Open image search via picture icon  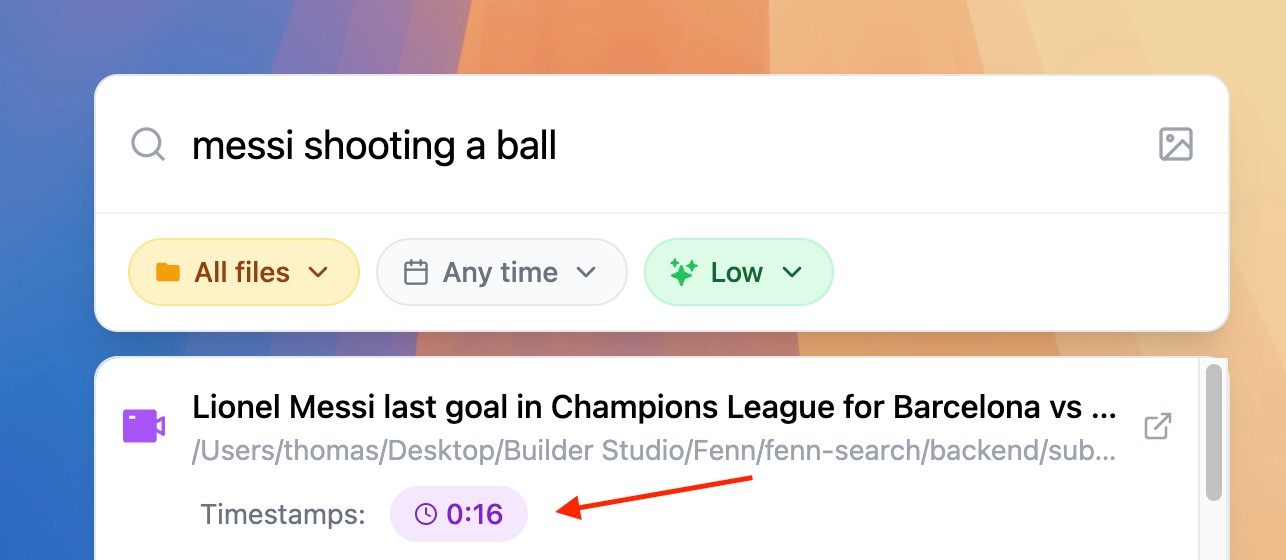(x=1176, y=145)
